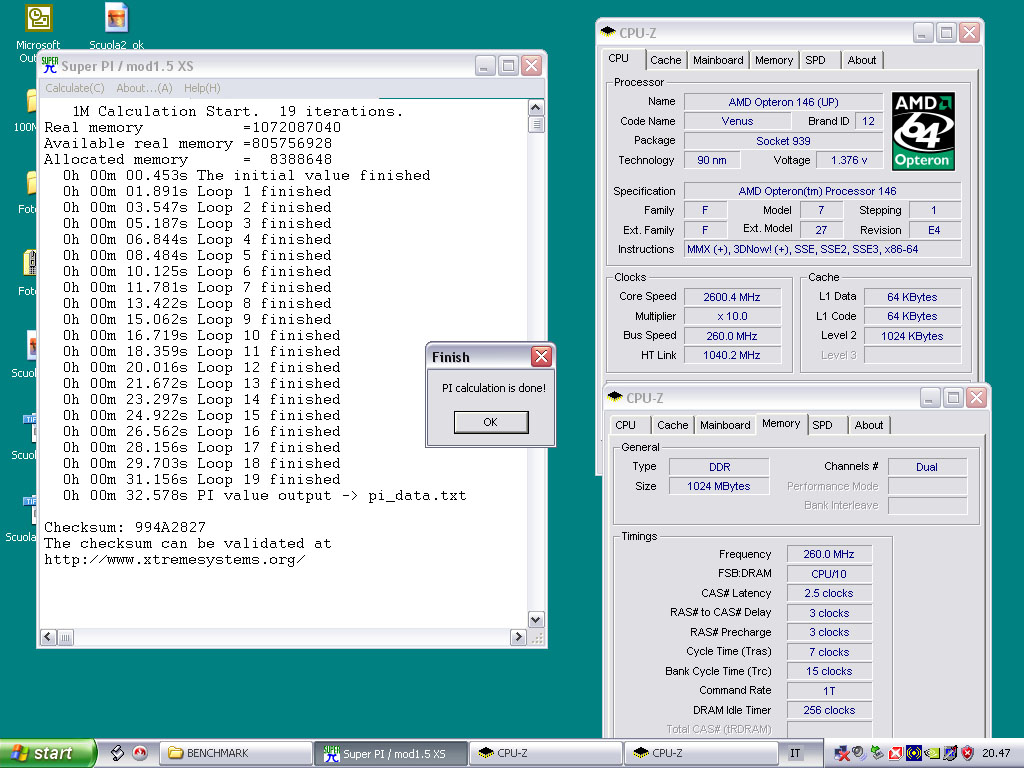Click the down arrow of Super PI's vertical scrollbar
This screenshot has width=1024, height=768.
point(536,620)
